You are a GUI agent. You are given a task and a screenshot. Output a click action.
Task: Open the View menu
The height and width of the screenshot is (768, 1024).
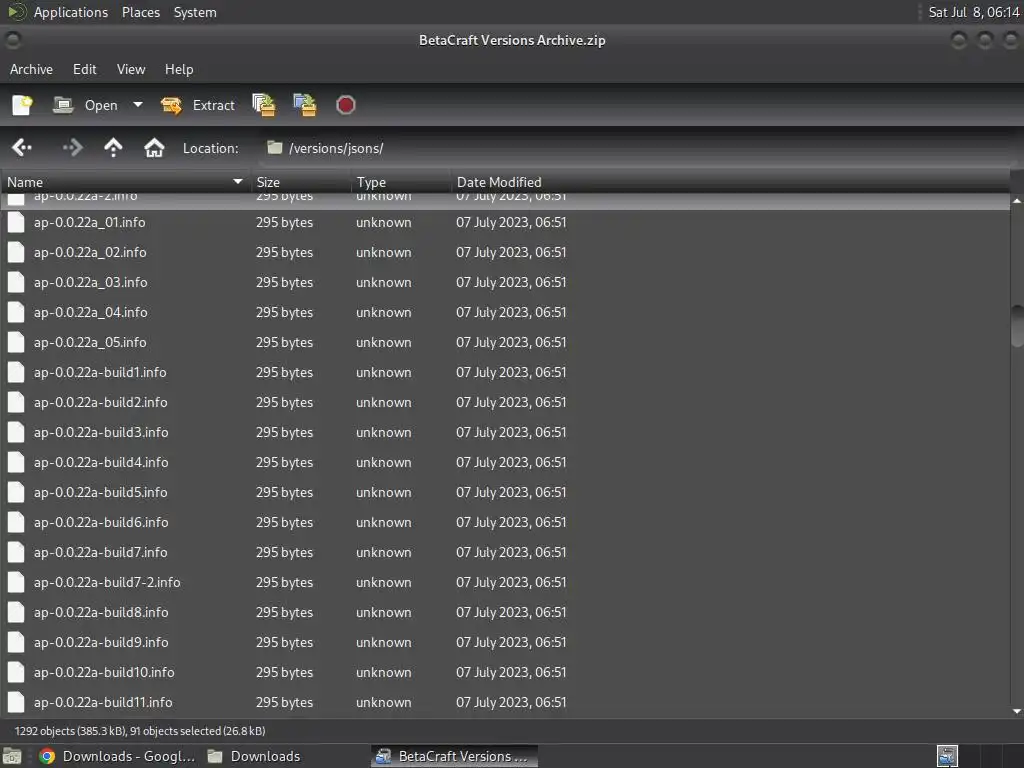(131, 69)
